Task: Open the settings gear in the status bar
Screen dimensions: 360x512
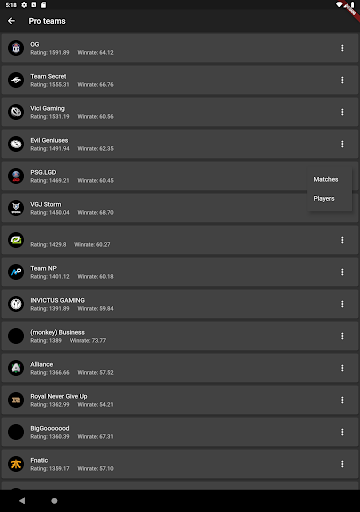Action: pyautogui.click(x=24, y=5)
